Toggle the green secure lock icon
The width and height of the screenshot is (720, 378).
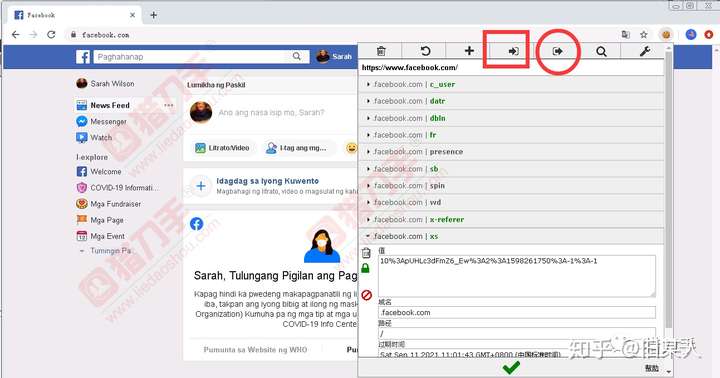click(x=365, y=268)
